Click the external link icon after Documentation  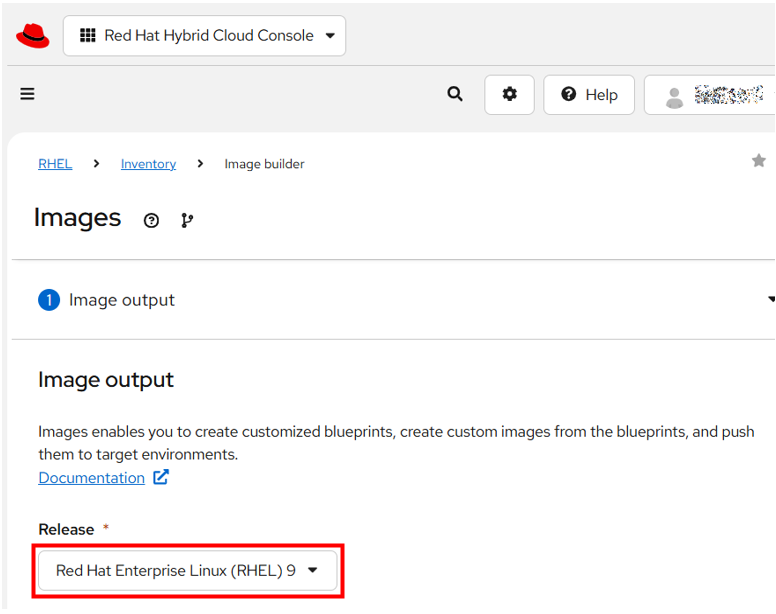click(x=161, y=477)
